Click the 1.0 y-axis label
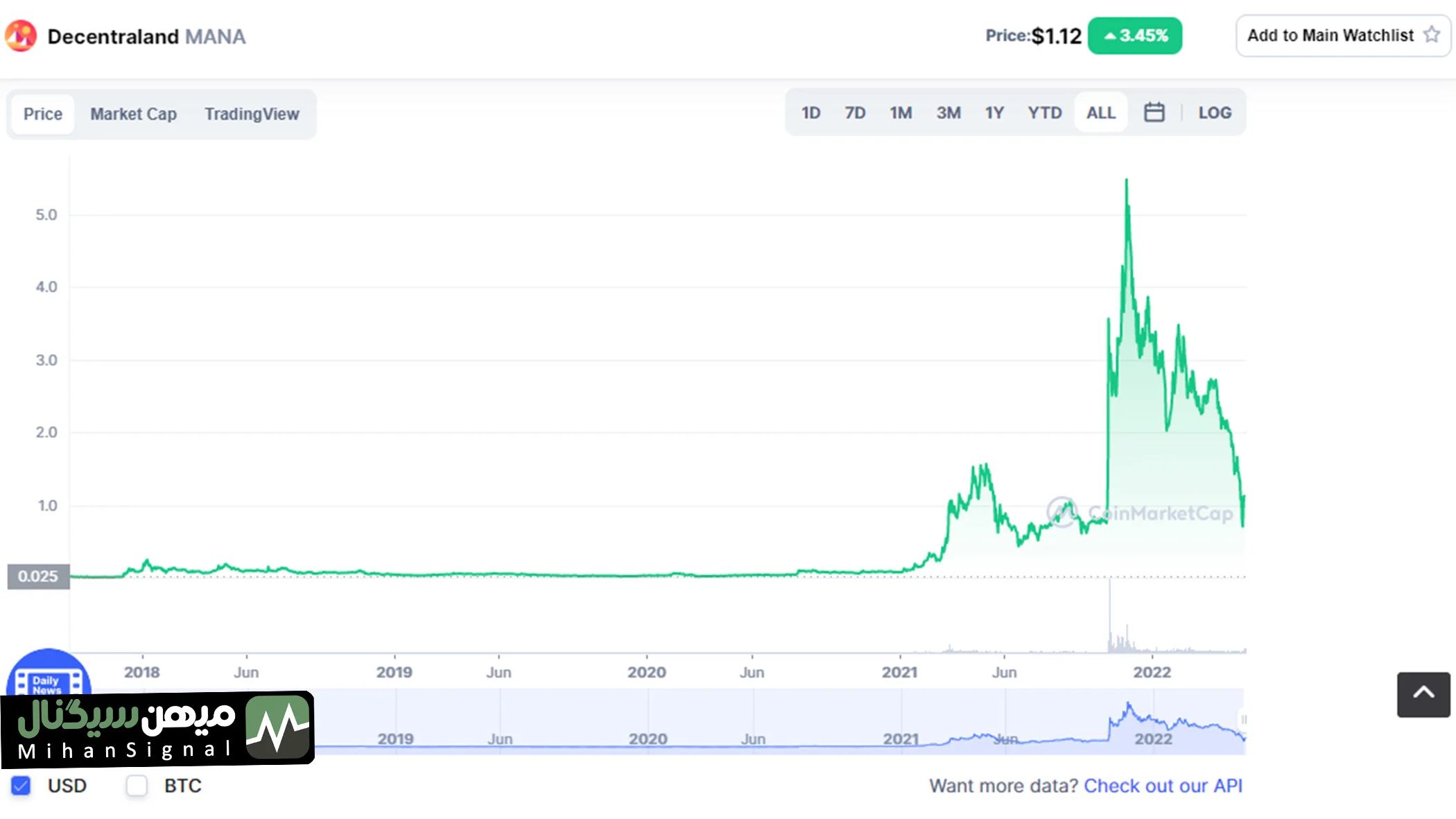Image resolution: width=1456 pixels, height=819 pixels. (x=47, y=506)
